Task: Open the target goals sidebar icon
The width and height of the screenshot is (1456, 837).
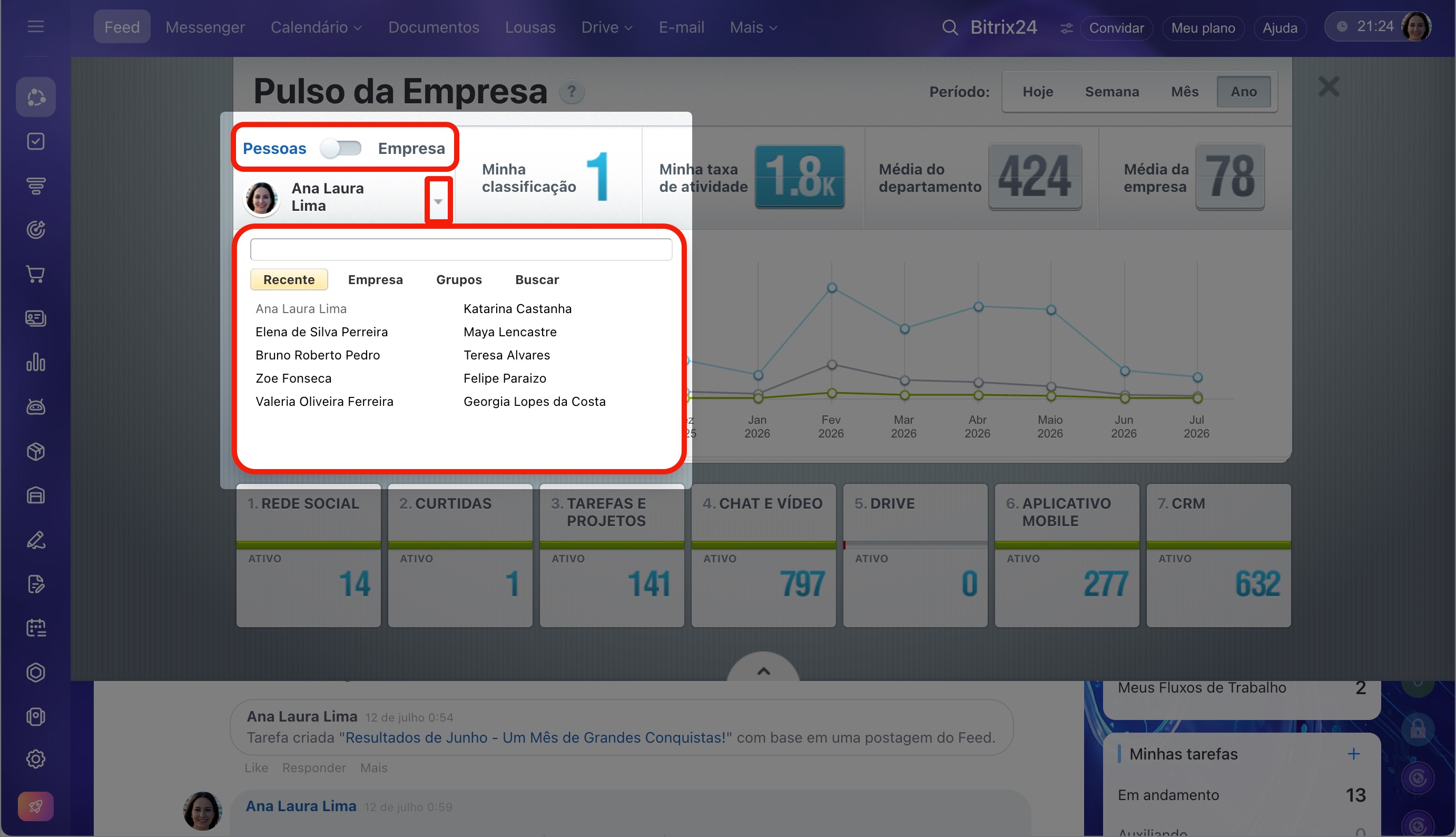Action: coord(36,230)
